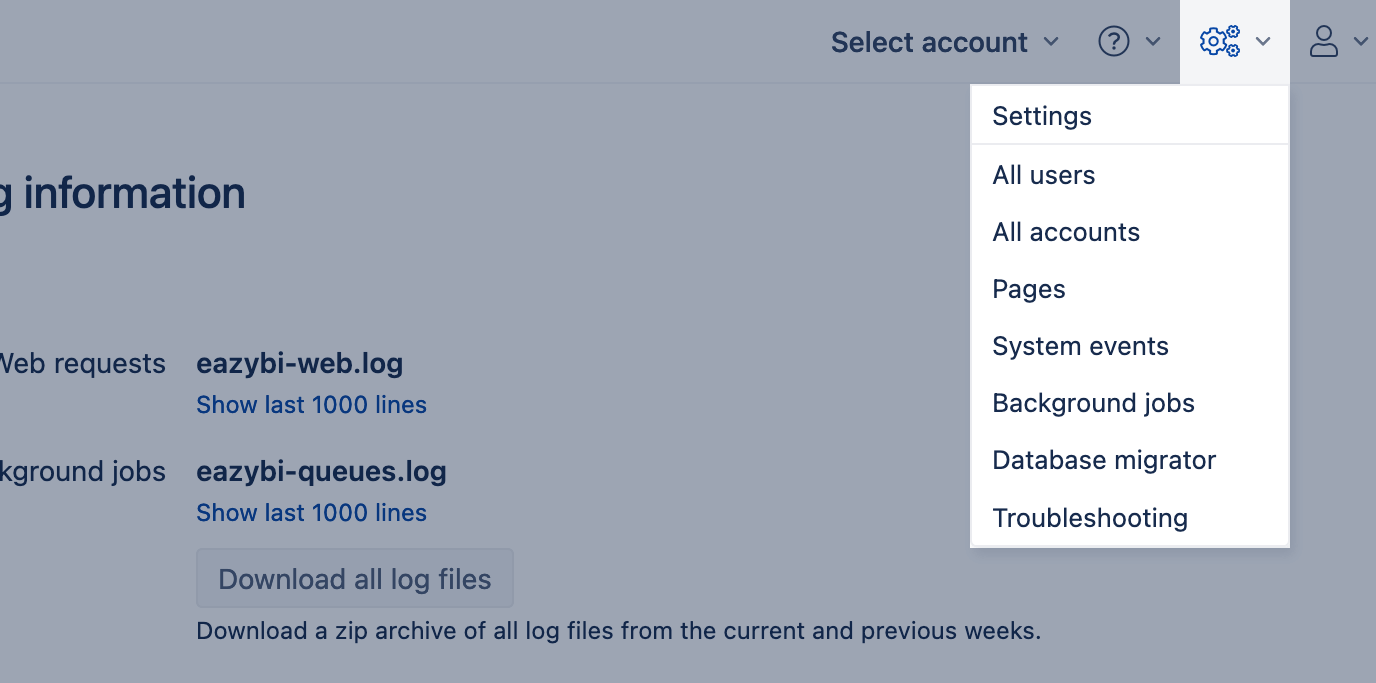The height and width of the screenshot is (683, 1376).
Task: Open System events menu entry
Action: point(1080,346)
